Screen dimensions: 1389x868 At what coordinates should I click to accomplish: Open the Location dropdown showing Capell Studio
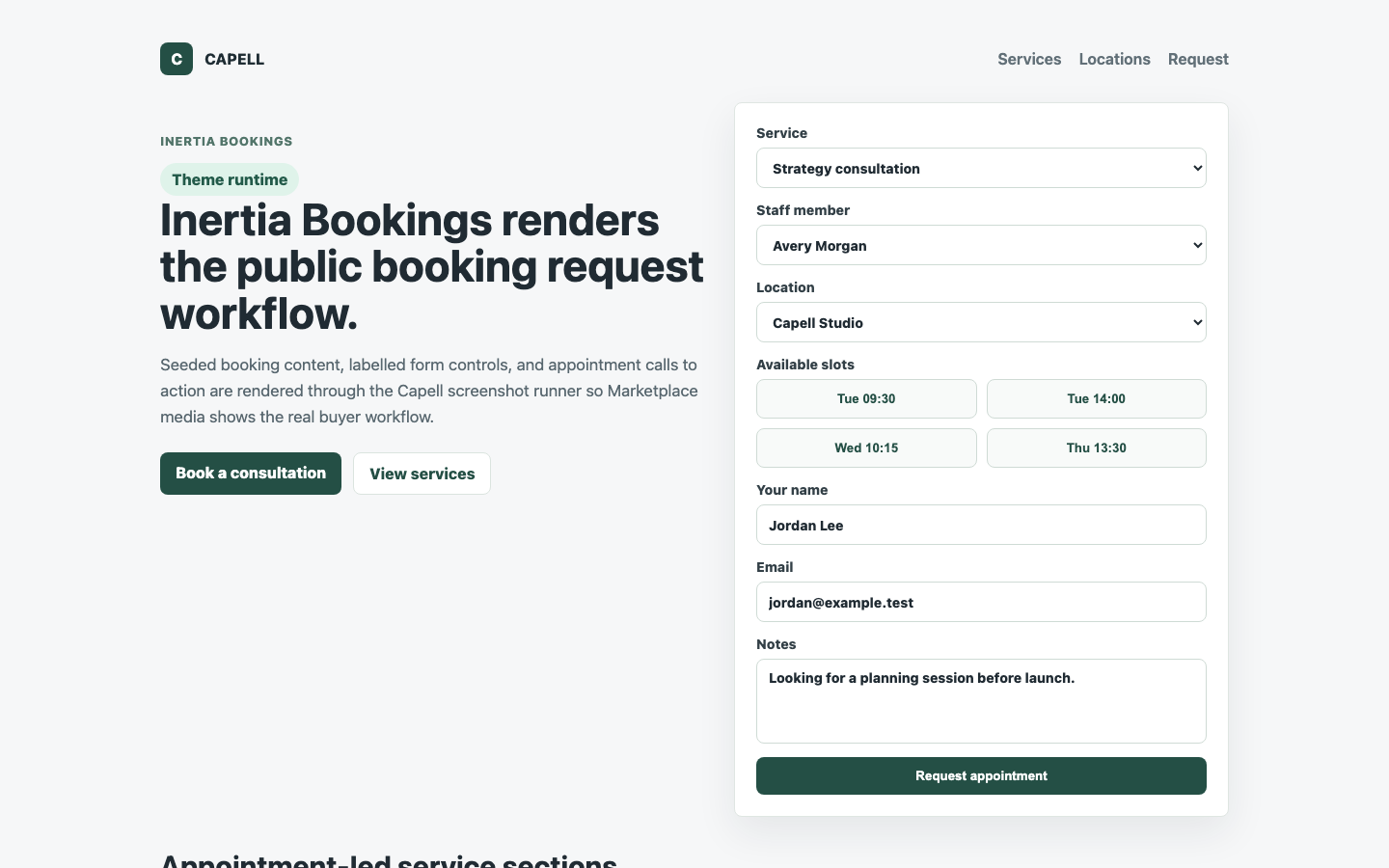tap(981, 322)
